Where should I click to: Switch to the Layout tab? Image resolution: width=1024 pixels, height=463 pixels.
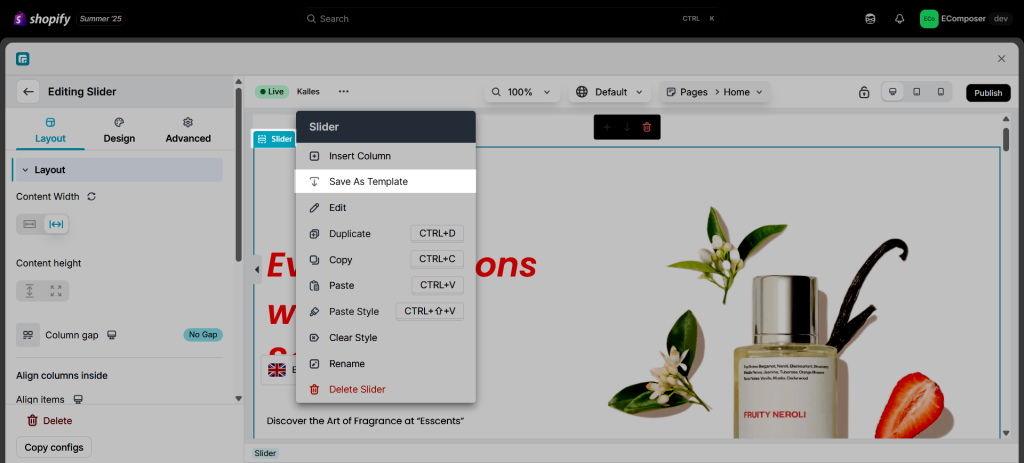[50, 131]
